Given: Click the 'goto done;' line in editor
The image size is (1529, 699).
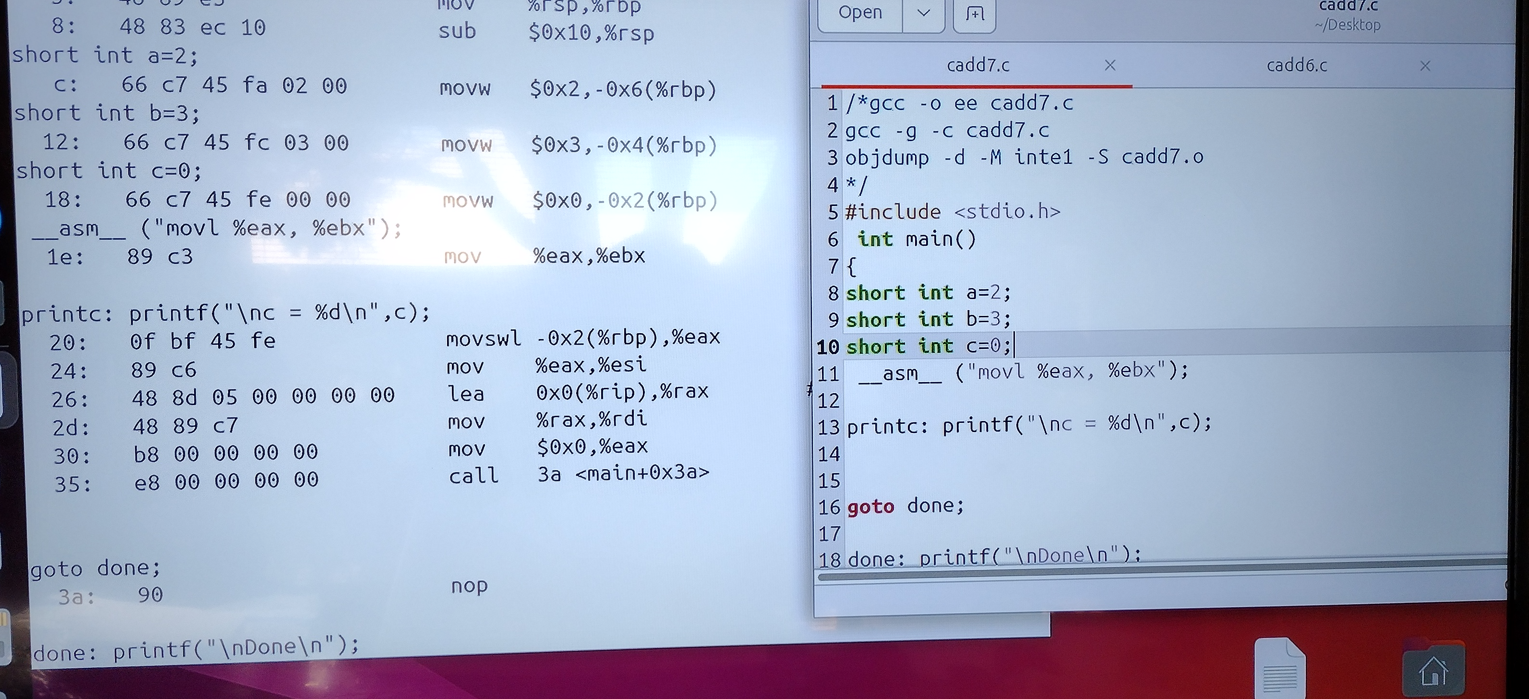Looking at the screenshot, I should point(905,506).
